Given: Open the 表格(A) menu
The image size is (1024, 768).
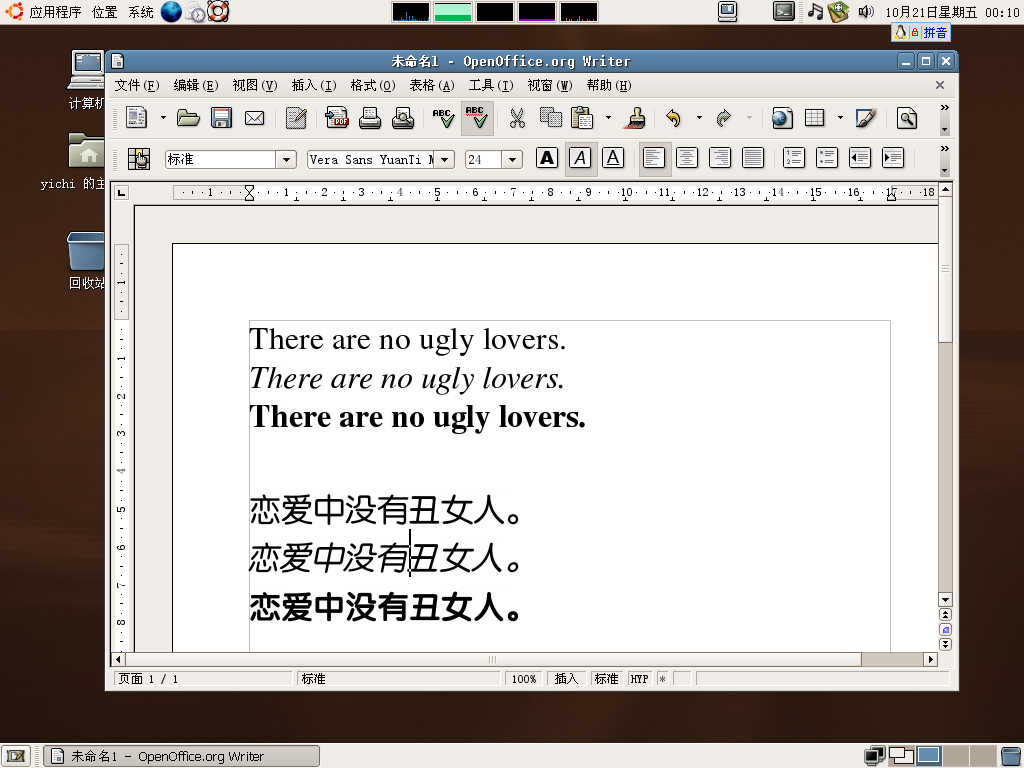Looking at the screenshot, I should [432, 86].
